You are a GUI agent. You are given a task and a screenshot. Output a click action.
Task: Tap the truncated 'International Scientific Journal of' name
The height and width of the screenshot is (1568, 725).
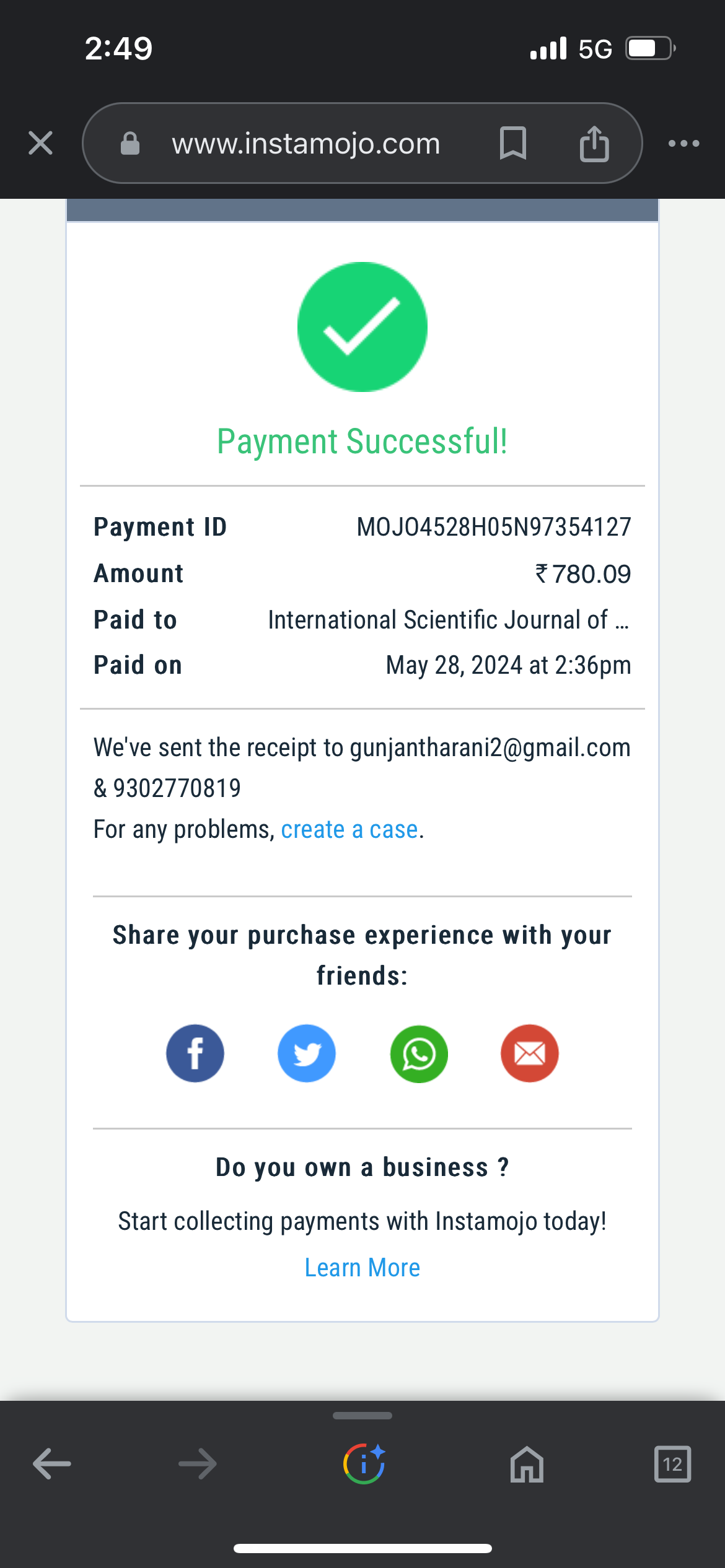[448, 620]
